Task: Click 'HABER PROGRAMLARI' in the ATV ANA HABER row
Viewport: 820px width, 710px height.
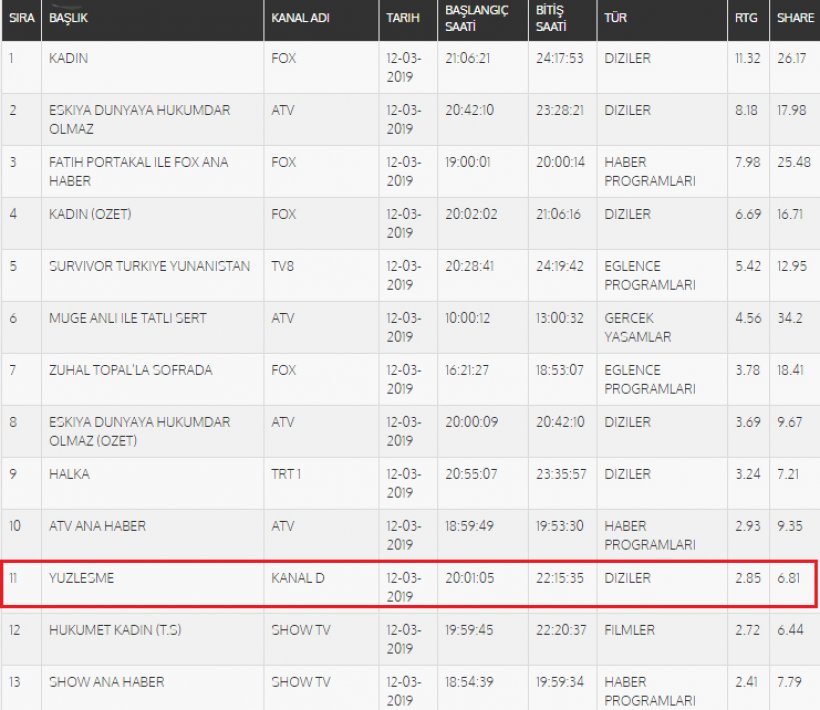Action: click(x=650, y=535)
